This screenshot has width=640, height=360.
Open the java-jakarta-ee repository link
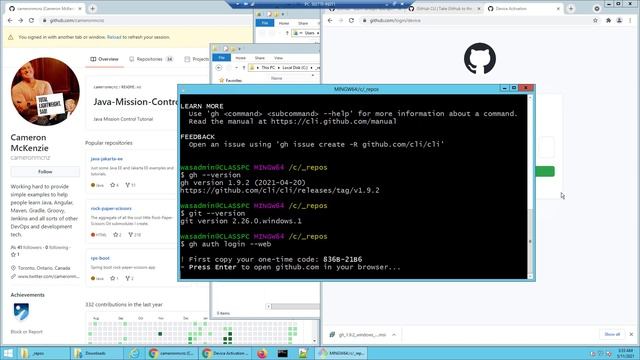(107, 159)
